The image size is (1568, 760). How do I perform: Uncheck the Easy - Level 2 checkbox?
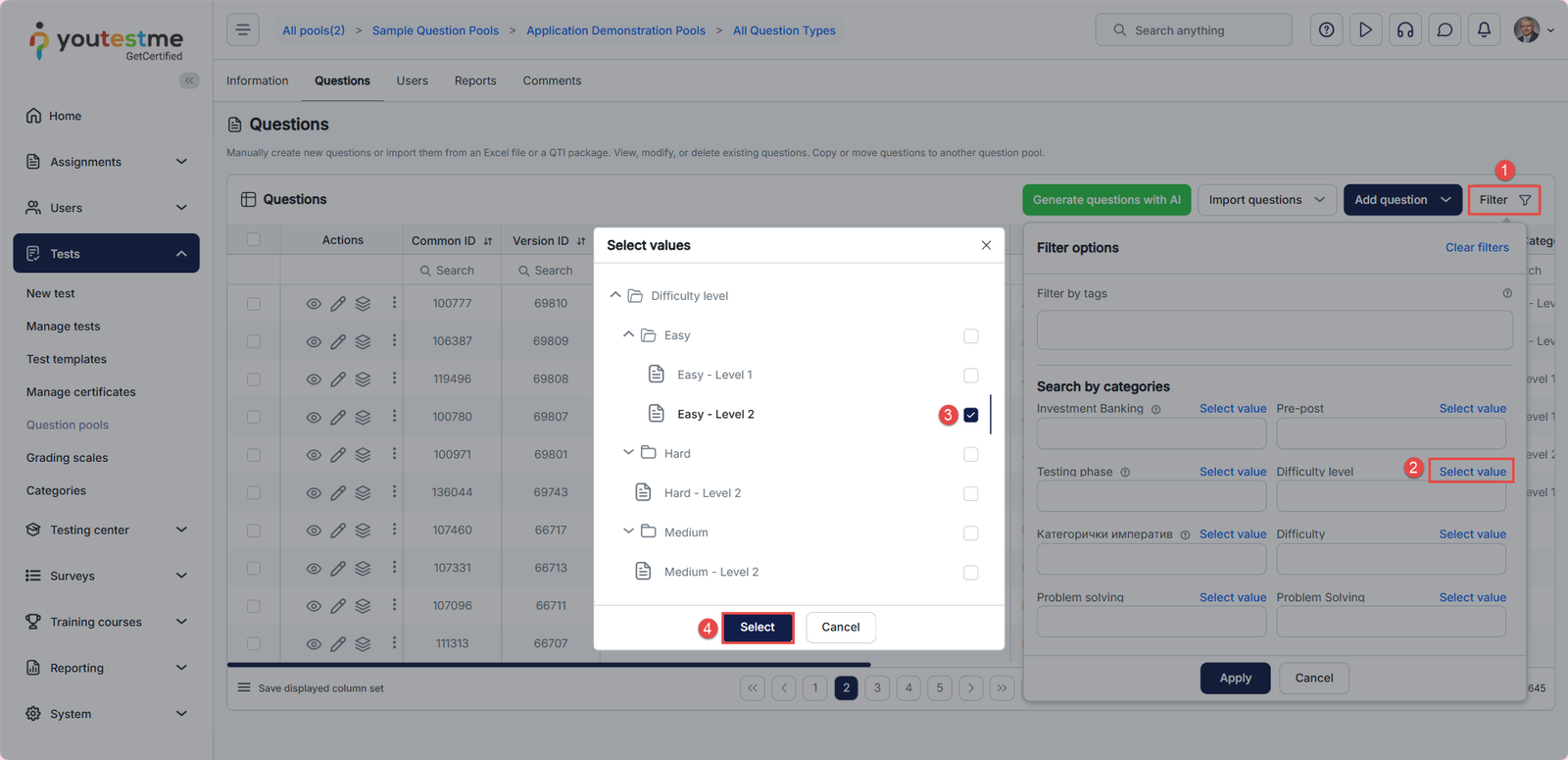tap(970, 415)
